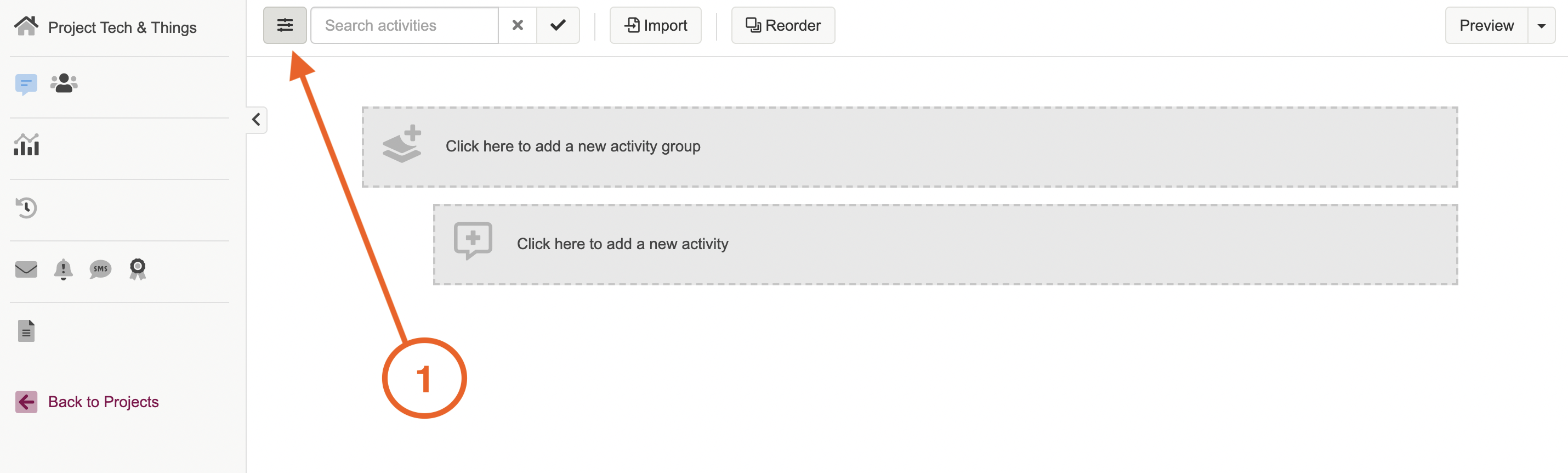Screen dimensions: 1568x473
Task: Open the award ribbon badge icon
Action: [138, 269]
